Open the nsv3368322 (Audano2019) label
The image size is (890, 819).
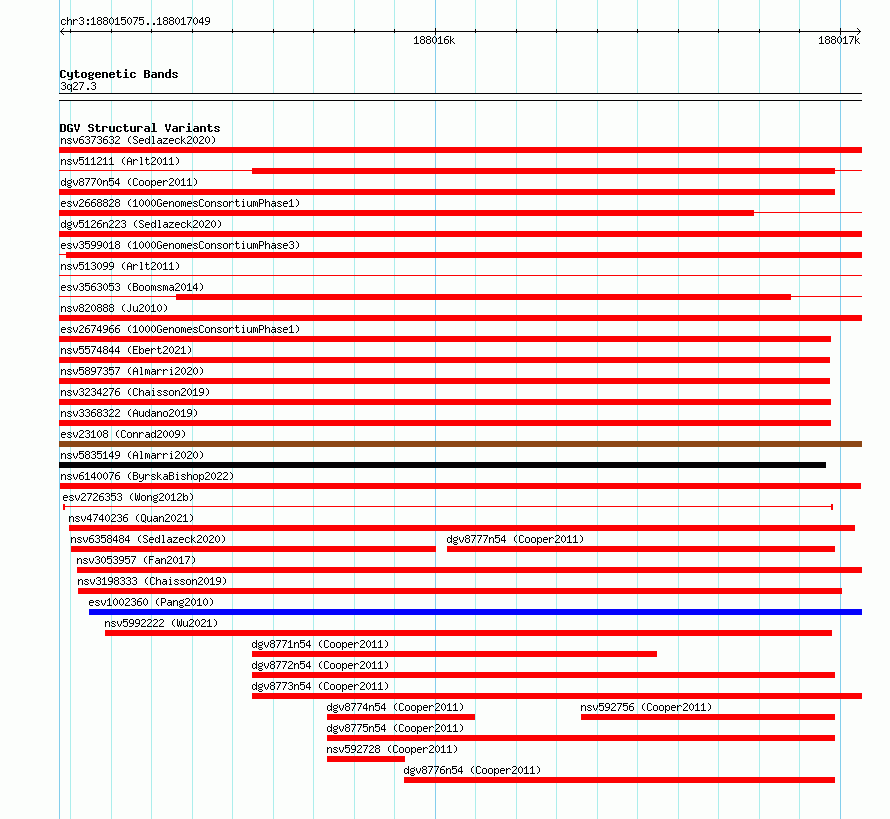(x=129, y=413)
